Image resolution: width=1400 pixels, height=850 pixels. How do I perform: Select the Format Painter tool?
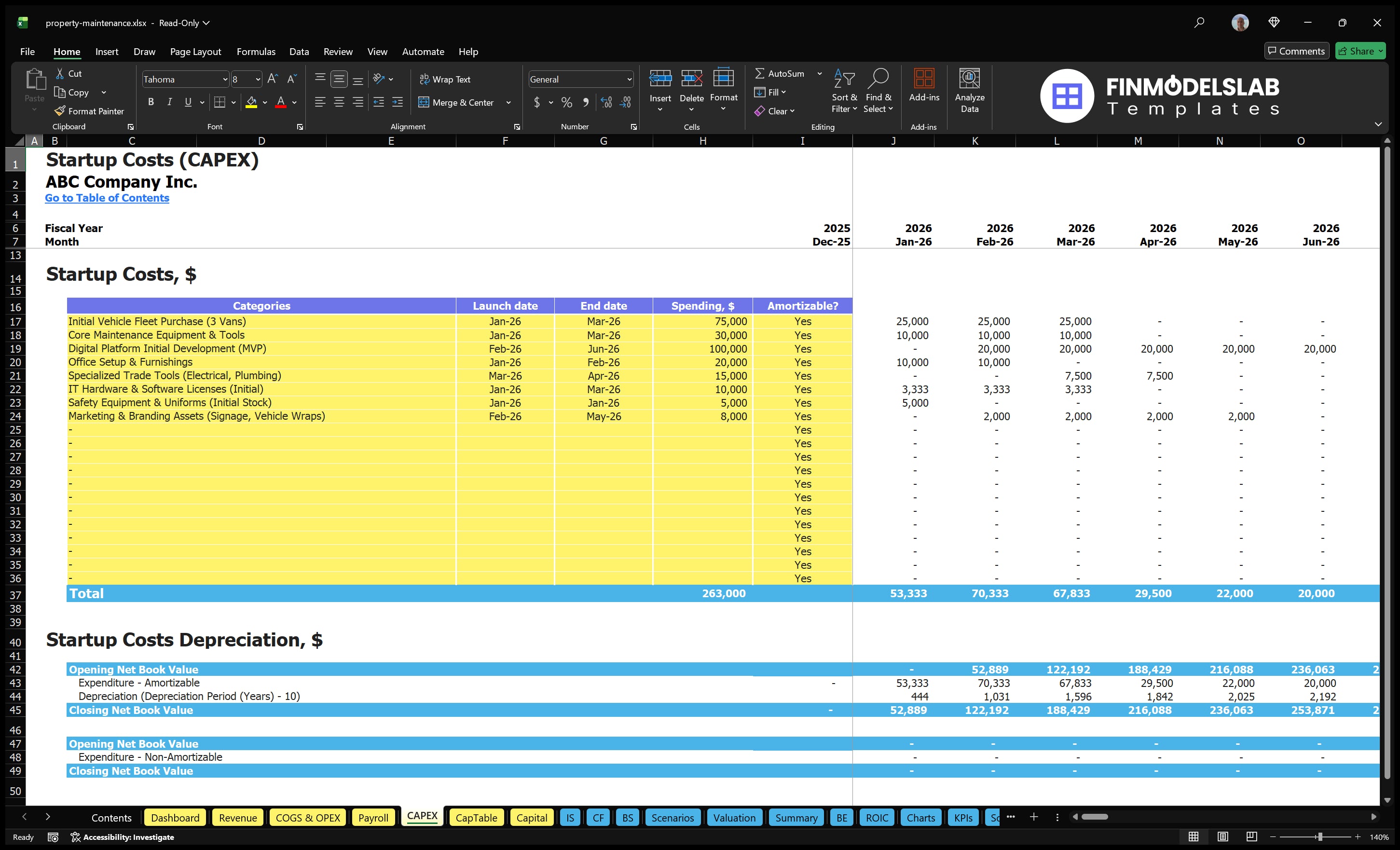89,111
